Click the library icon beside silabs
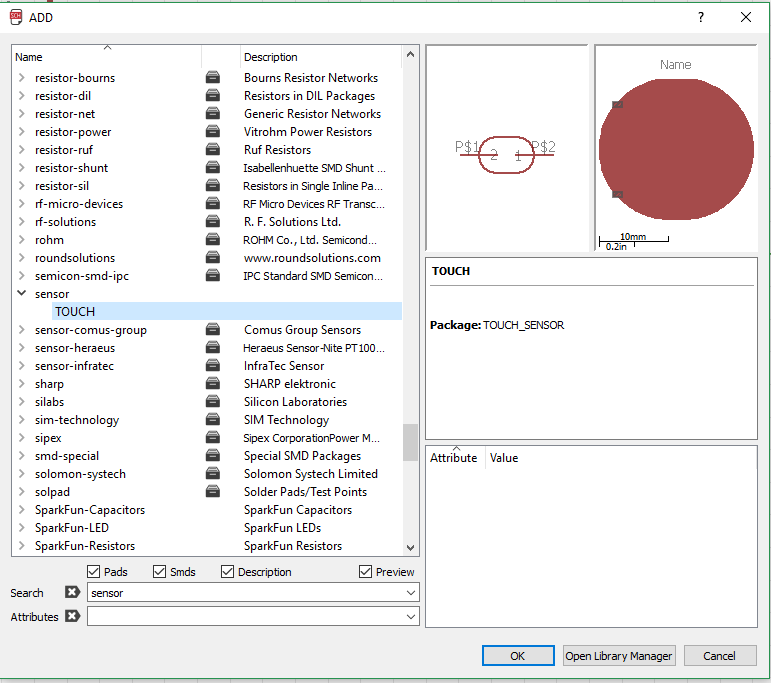Screen dimensions: 771x683 [212, 402]
